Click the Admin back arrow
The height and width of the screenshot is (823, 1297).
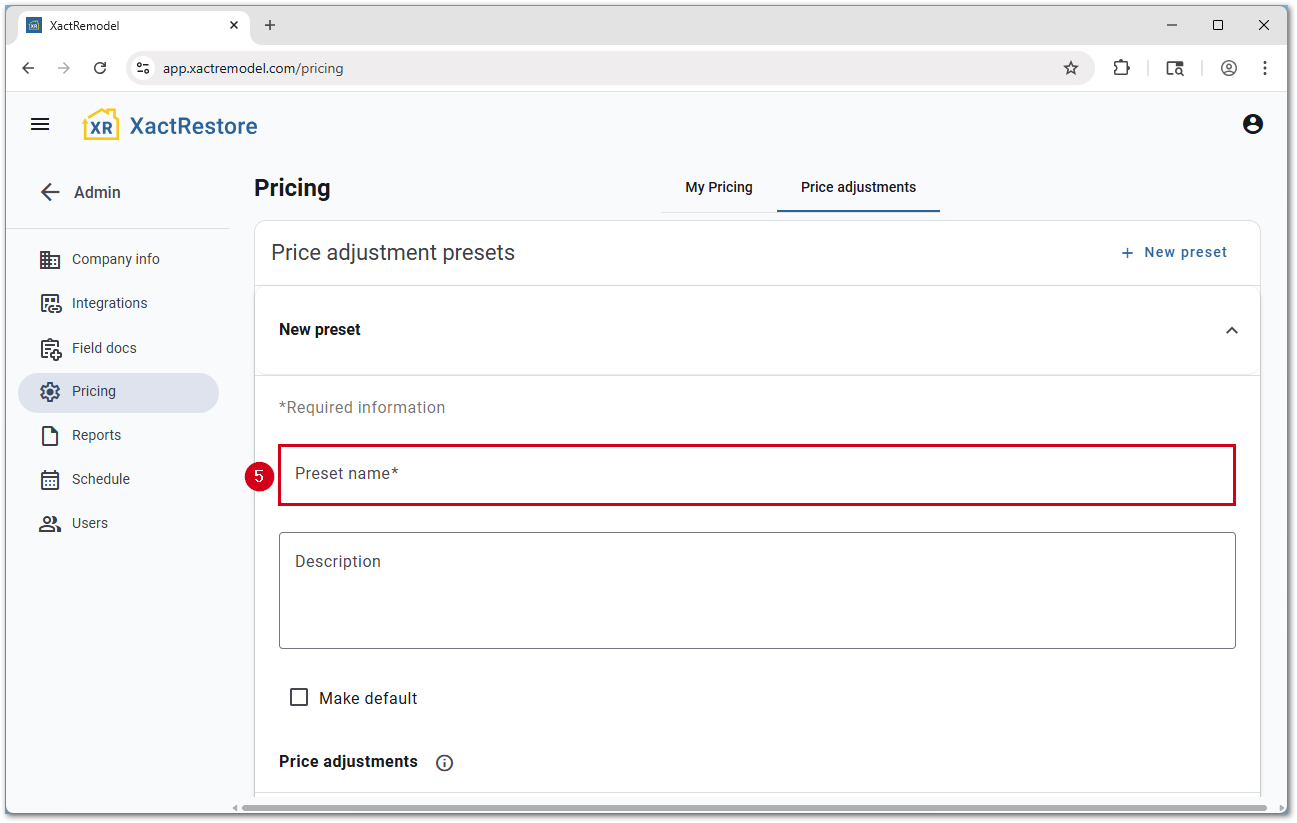tap(50, 192)
